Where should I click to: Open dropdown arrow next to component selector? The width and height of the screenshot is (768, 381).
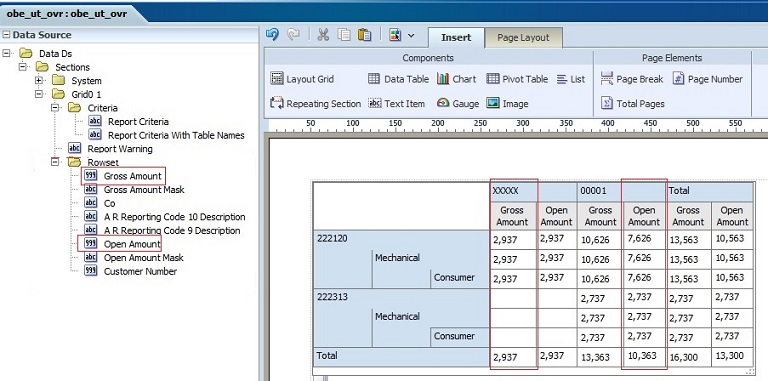[x=411, y=35]
